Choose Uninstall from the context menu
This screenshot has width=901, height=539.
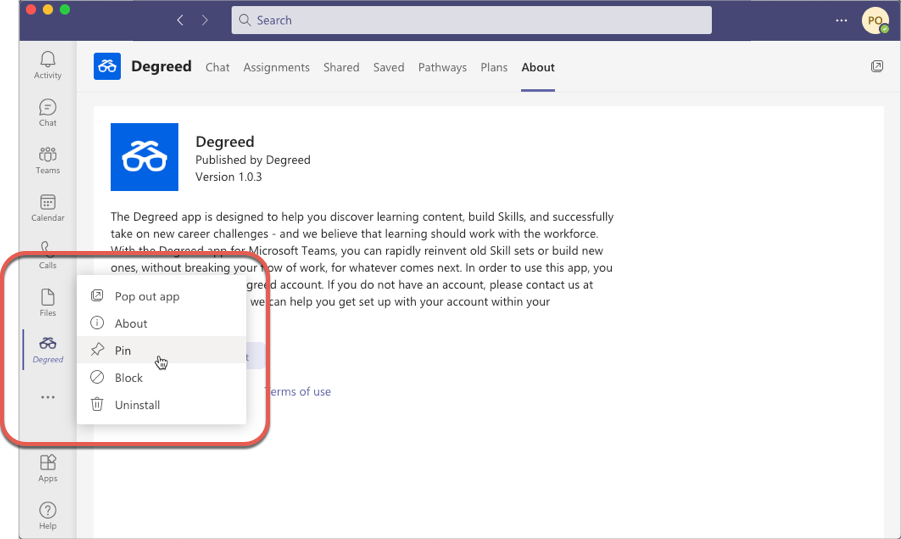click(161, 405)
